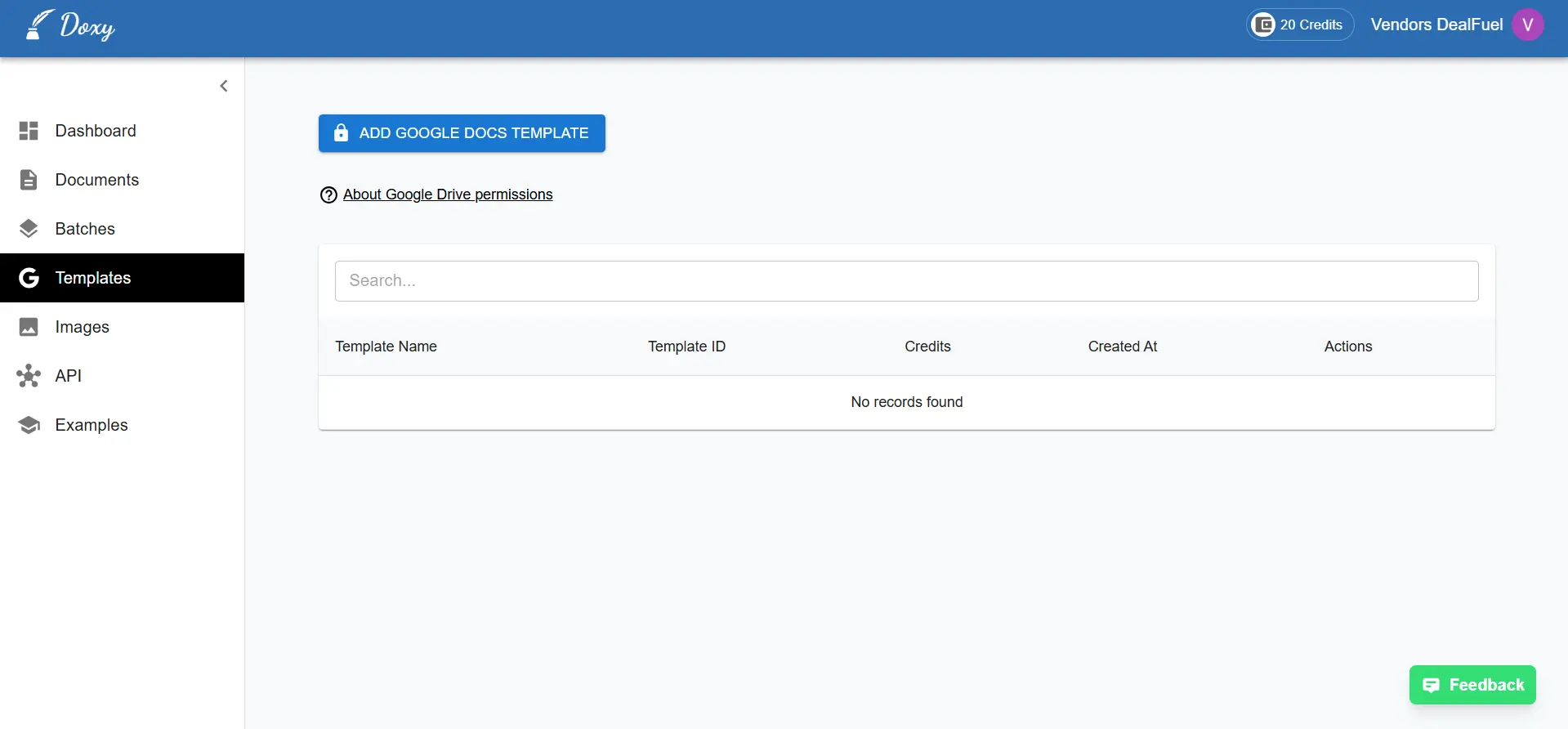This screenshot has height=729, width=1568.
Task: Click Template ID column header
Action: [x=686, y=347]
